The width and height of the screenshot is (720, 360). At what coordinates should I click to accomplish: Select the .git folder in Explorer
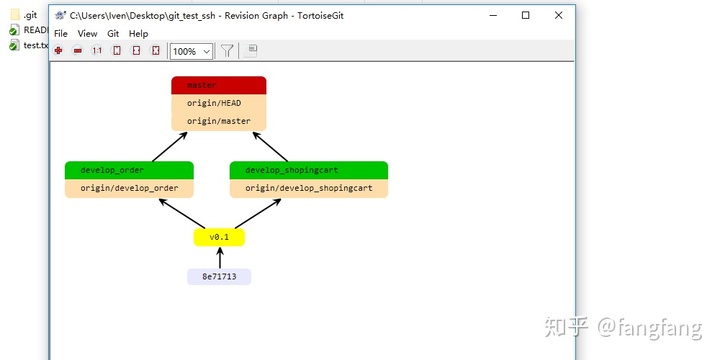coord(24,15)
